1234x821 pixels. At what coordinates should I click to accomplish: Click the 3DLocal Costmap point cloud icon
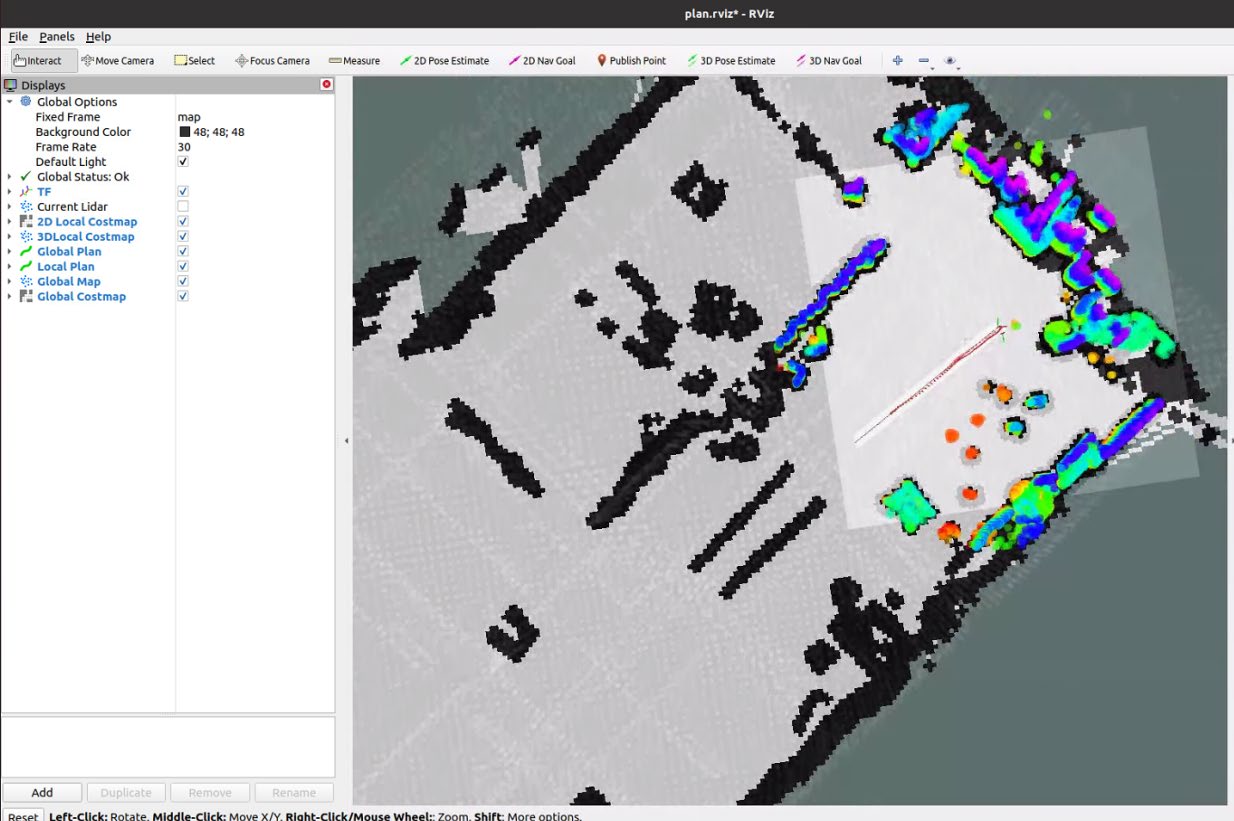26,237
